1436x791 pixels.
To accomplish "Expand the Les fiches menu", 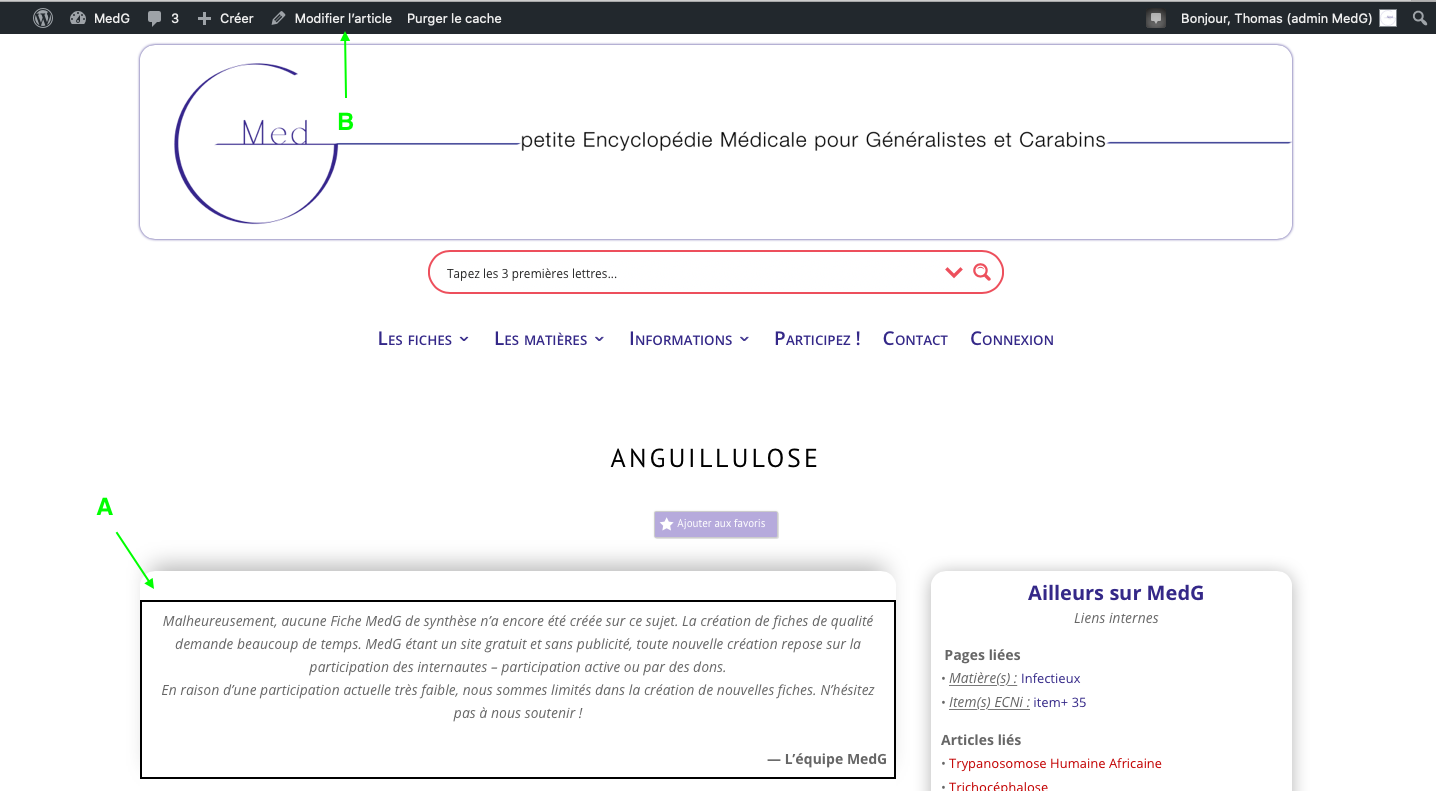I will [x=423, y=339].
